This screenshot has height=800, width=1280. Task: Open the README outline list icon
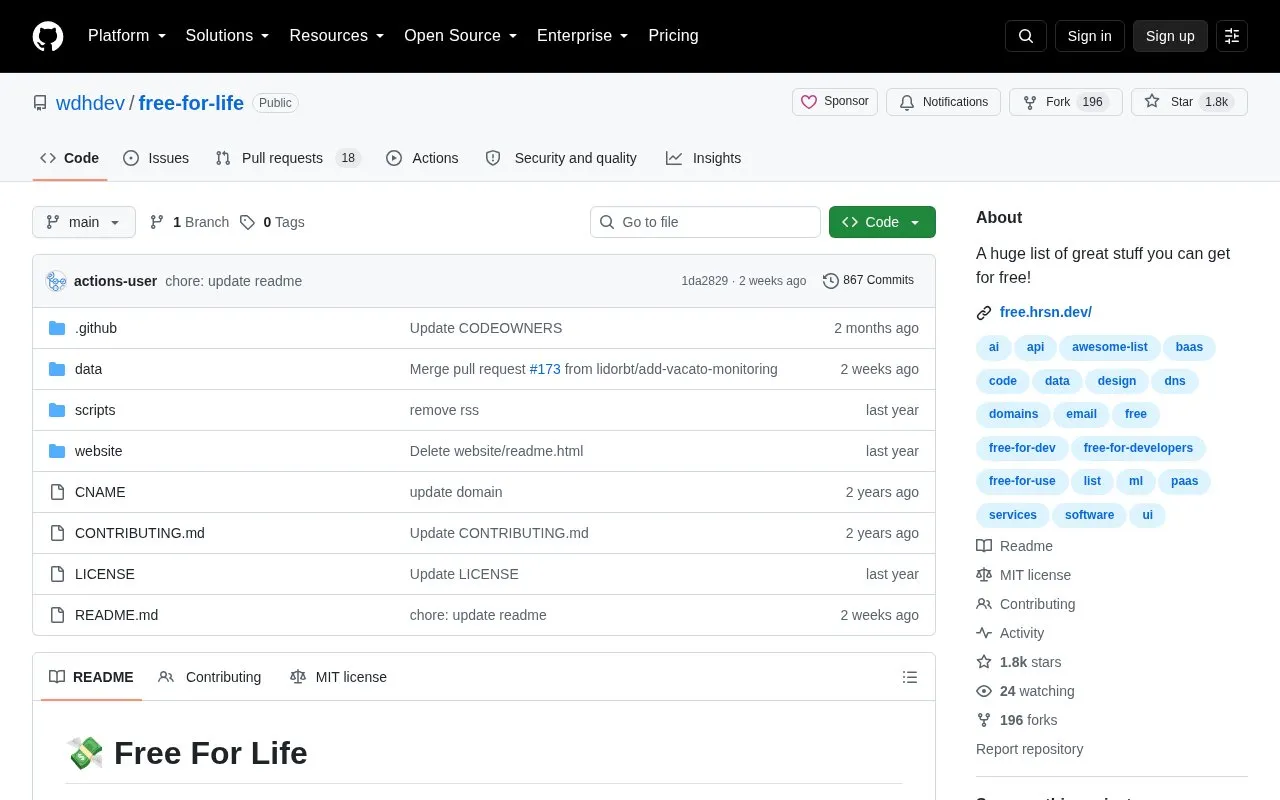click(910, 677)
